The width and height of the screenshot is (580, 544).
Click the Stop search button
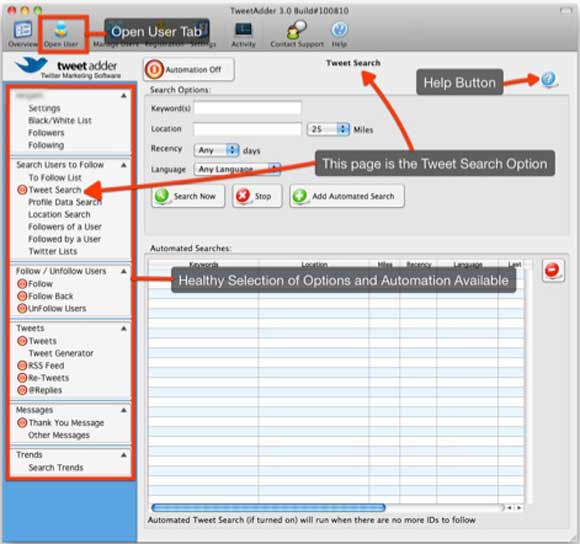click(257, 196)
